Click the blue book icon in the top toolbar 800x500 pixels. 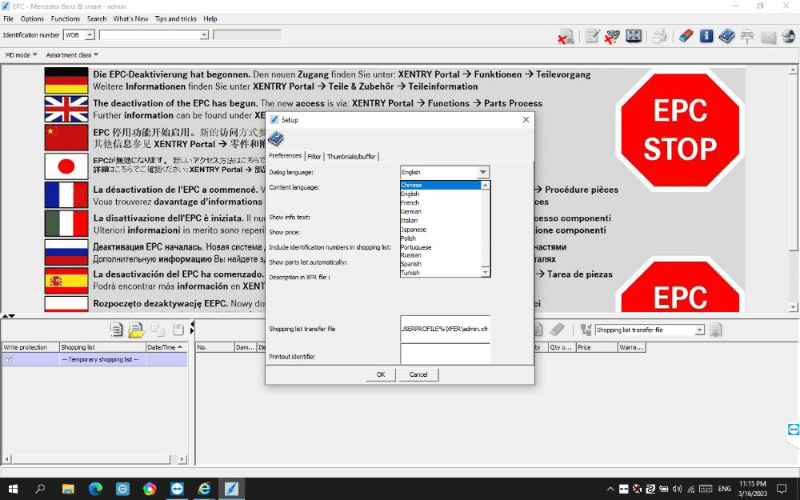pyautogui.click(x=726, y=37)
